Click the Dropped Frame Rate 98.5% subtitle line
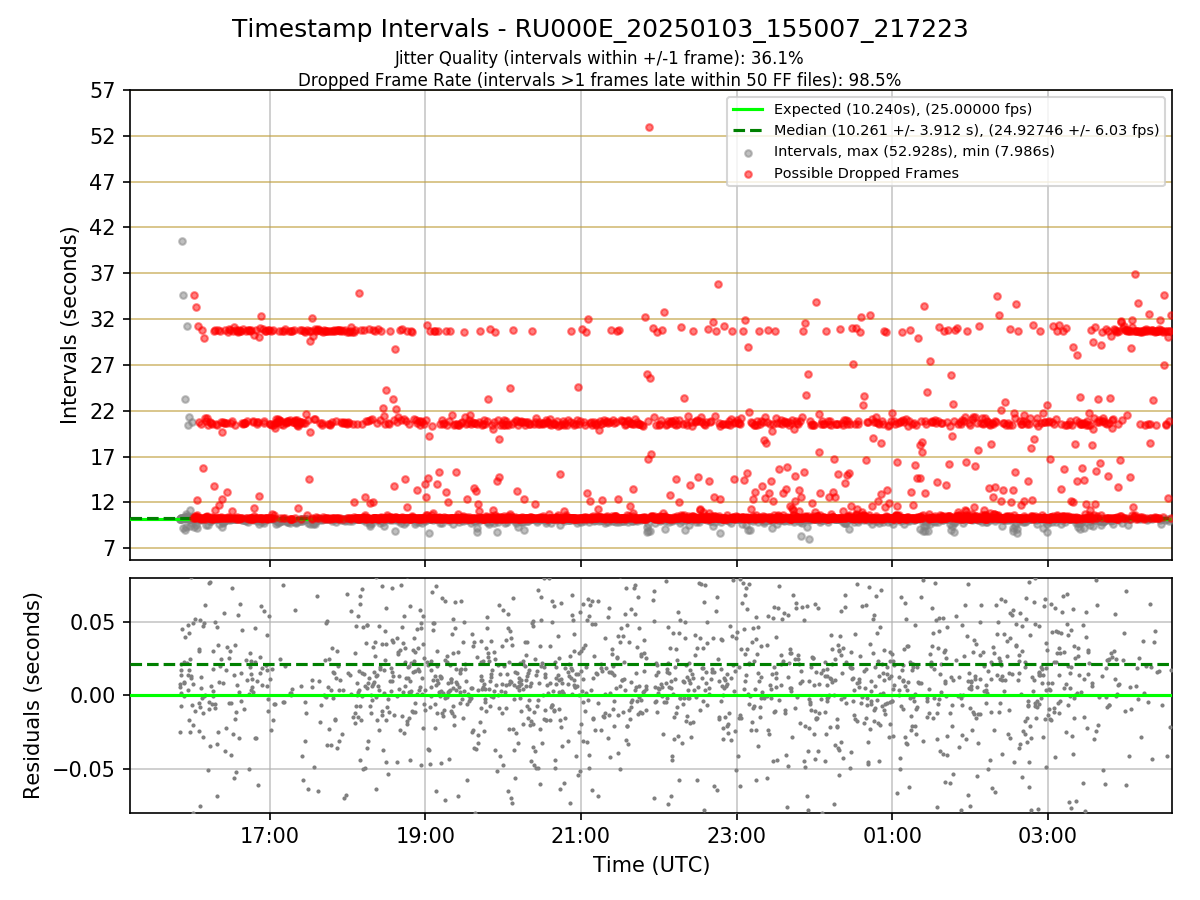Viewport: 1200px width, 900px height. [599, 79]
